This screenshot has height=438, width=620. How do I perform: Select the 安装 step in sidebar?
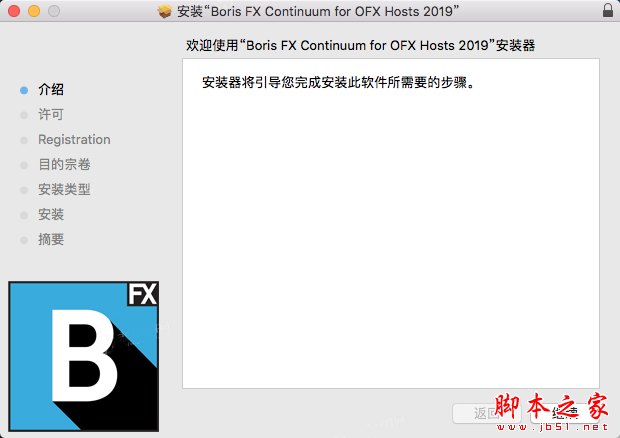(51, 214)
